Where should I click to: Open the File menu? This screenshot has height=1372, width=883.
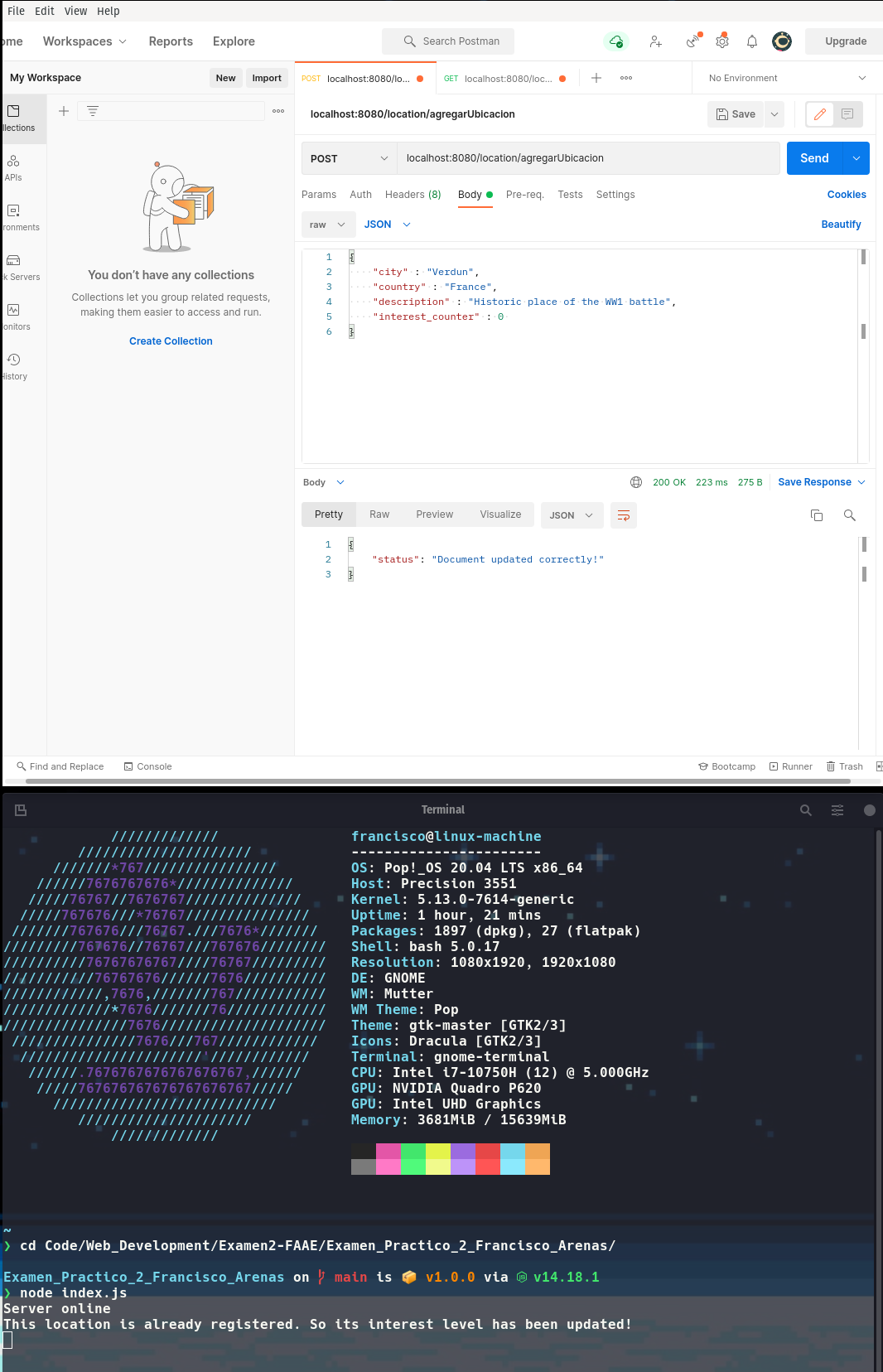pos(16,11)
